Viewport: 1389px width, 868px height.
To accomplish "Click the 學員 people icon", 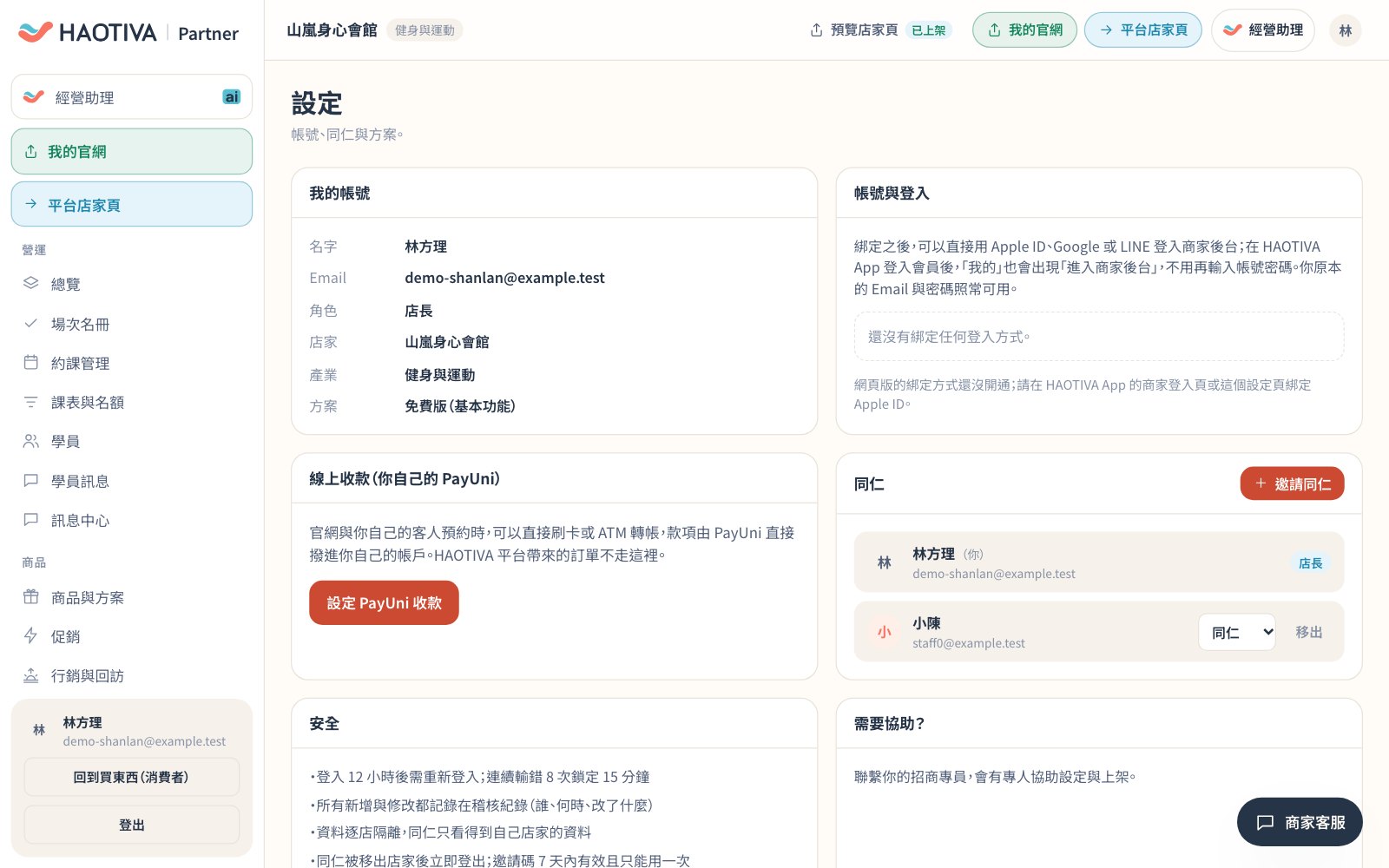I will pyautogui.click(x=31, y=441).
